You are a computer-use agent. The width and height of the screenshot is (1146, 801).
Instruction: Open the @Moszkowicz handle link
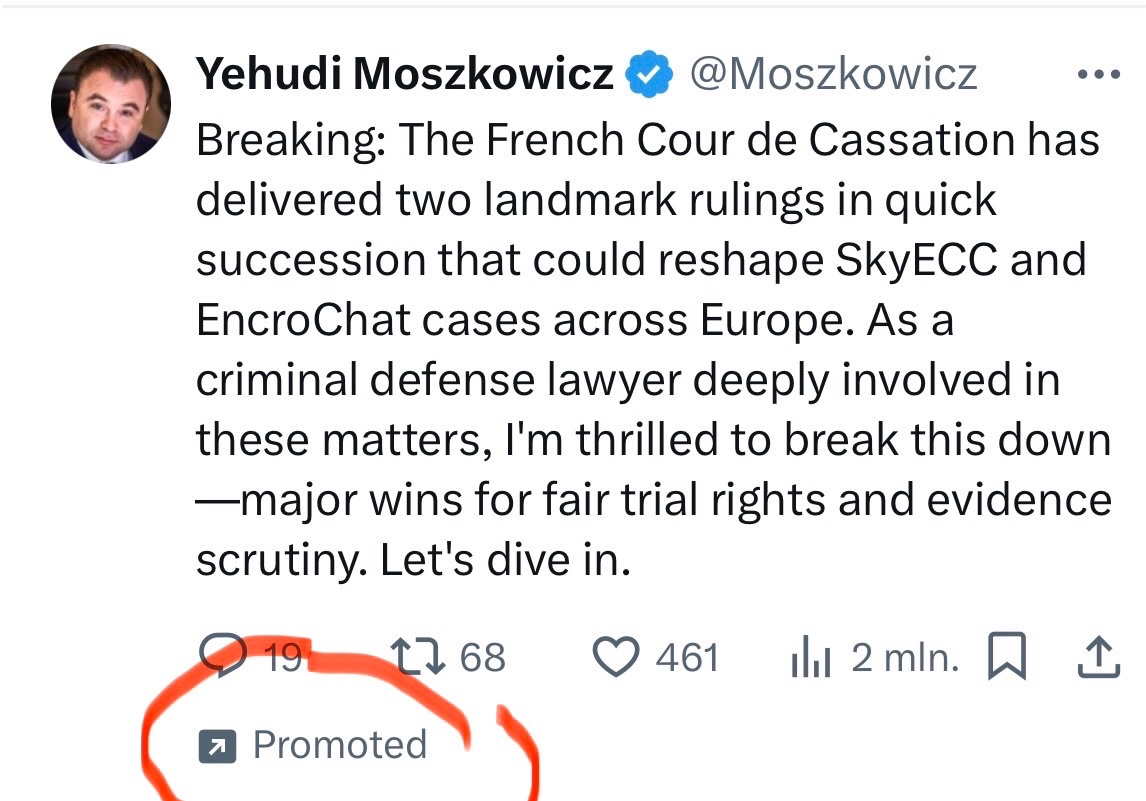[x=834, y=75]
